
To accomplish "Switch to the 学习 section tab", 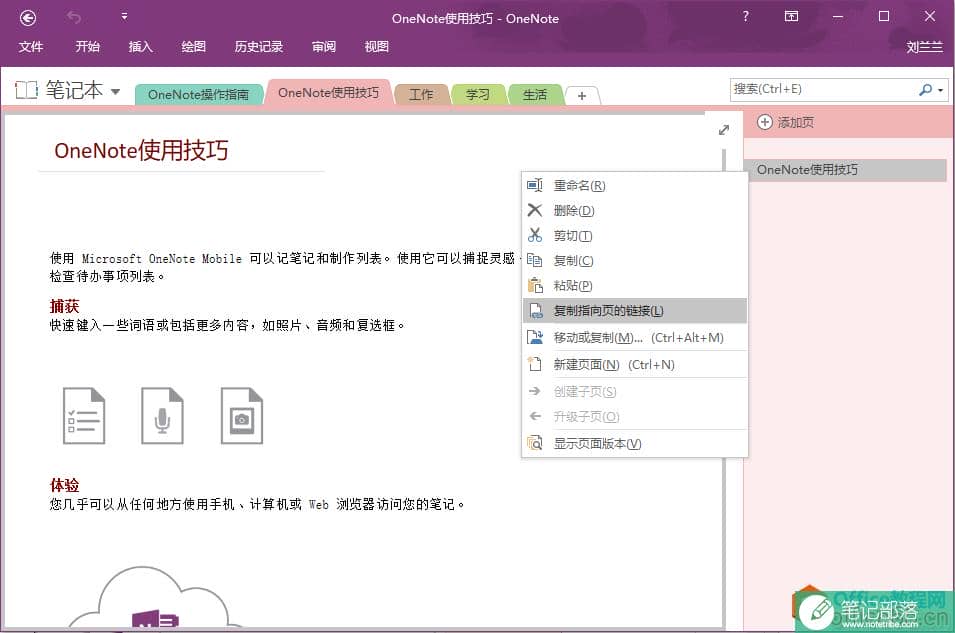I will point(478,94).
